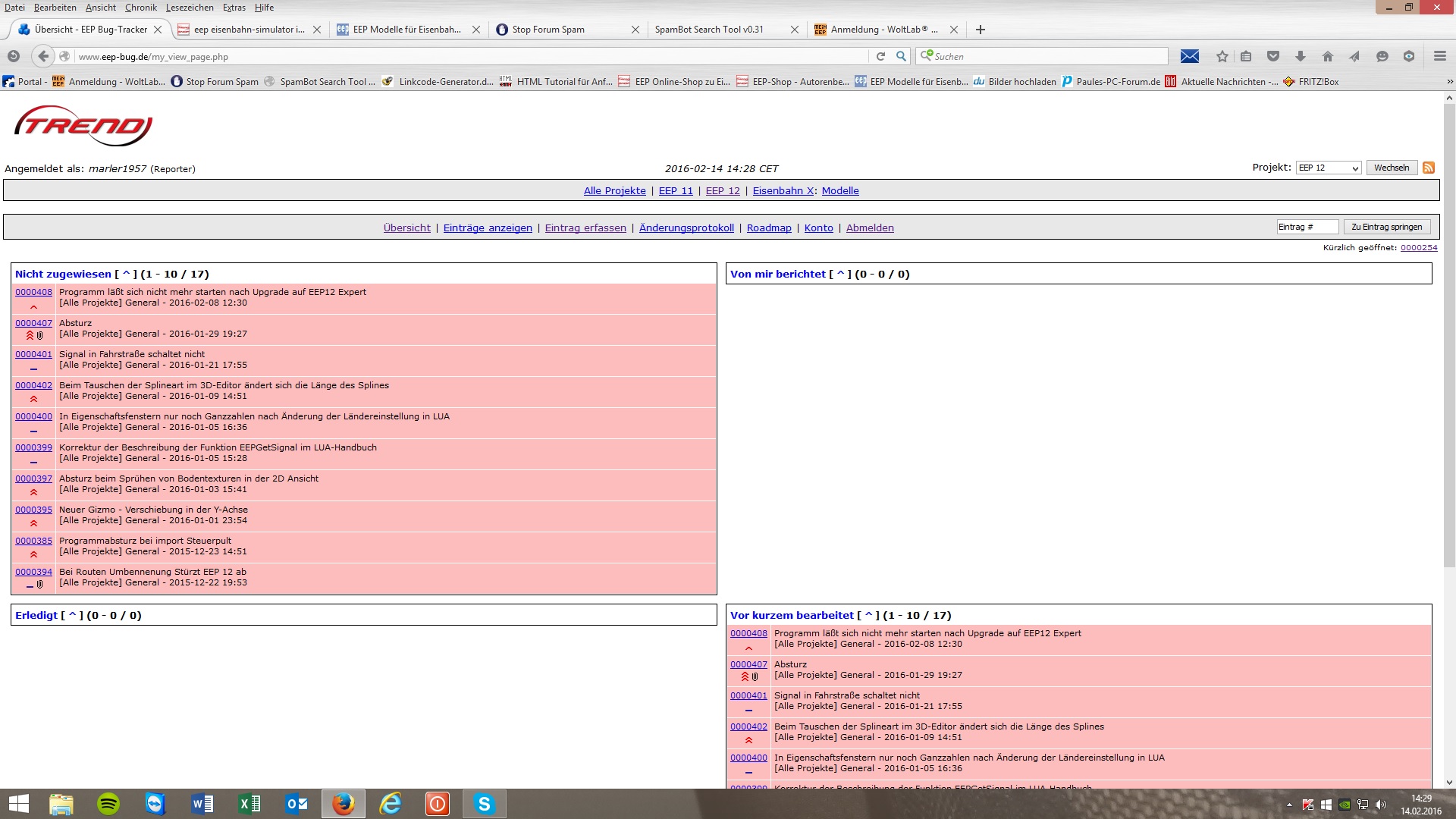The height and width of the screenshot is (819, 1456).
Task: Open the Projekt EEP 12 dropdown
Action: (x=1328, y=168)
